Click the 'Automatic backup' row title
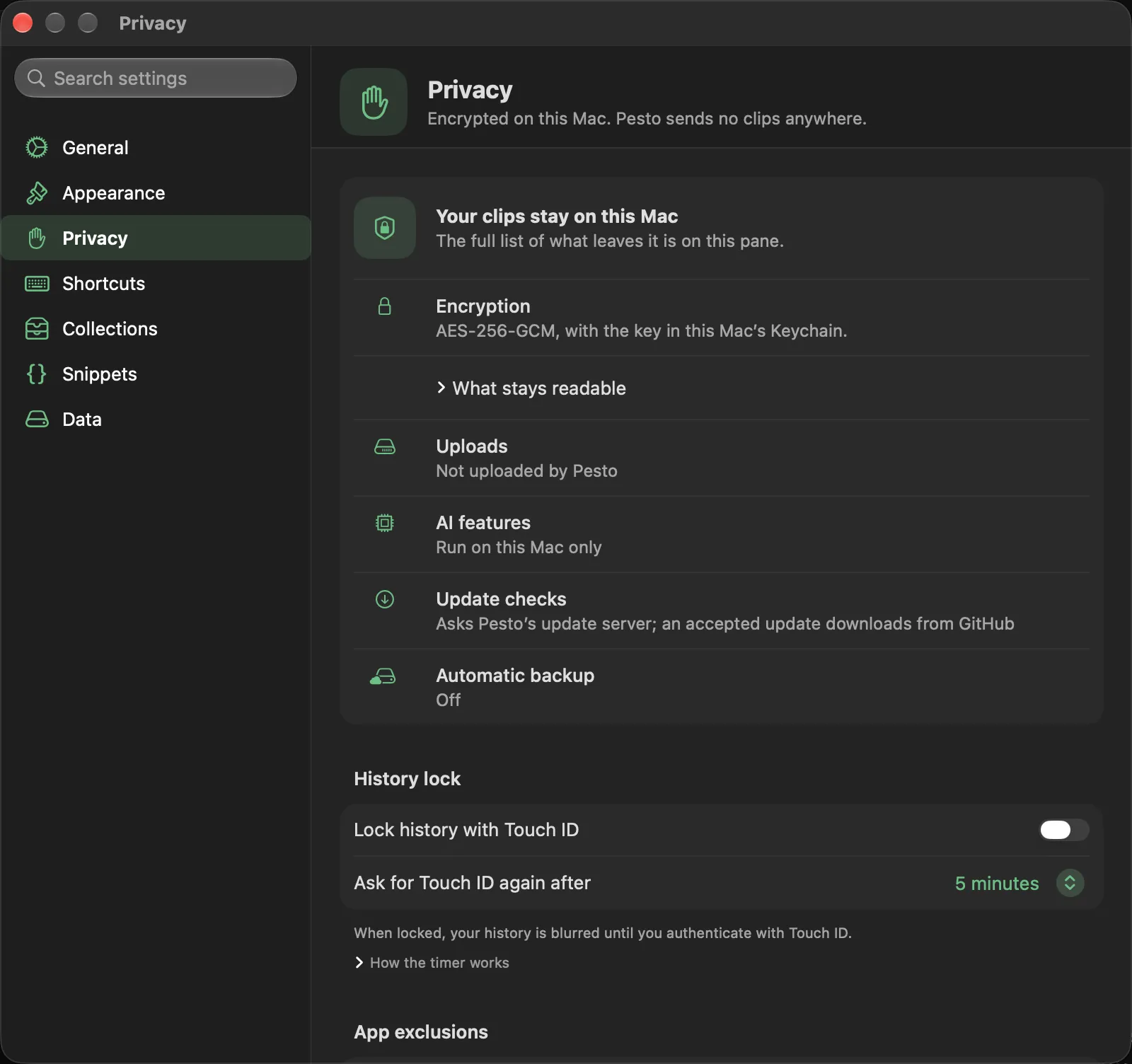 pyautogui.click(x=515, y=676)
